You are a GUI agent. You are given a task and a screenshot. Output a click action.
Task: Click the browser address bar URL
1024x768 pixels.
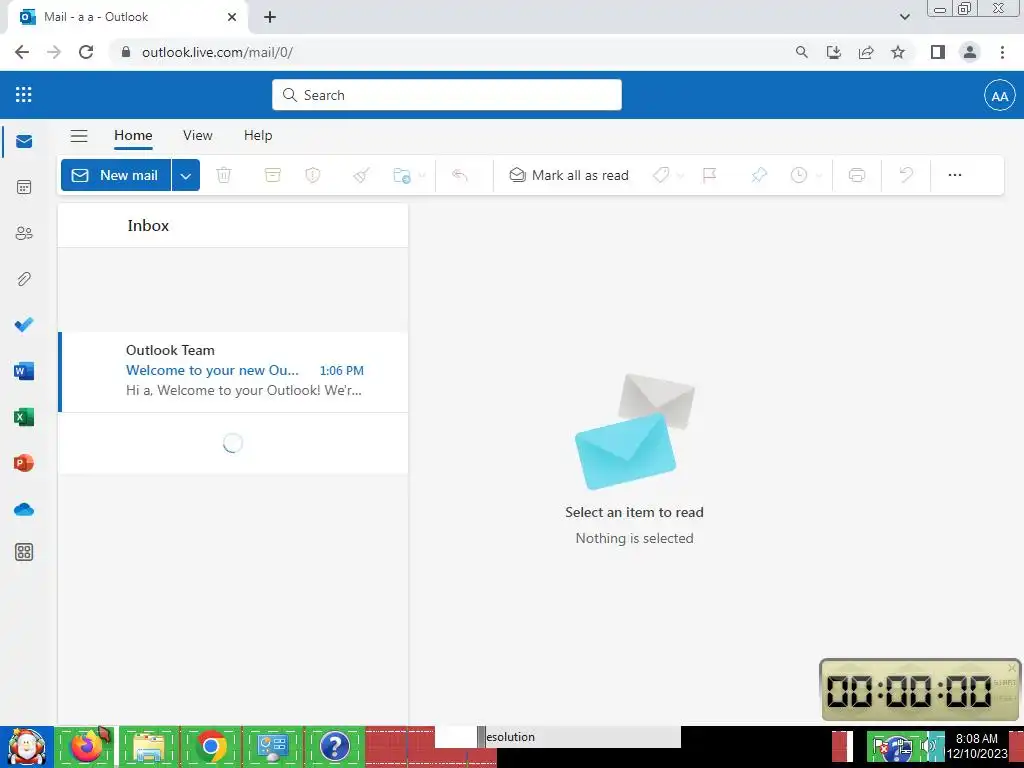217,52
